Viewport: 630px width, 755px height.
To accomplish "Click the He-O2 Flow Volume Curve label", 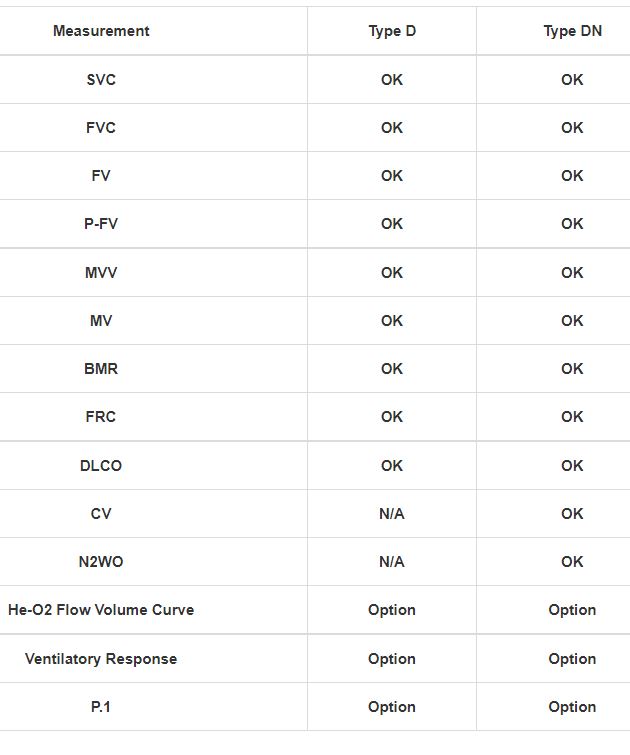I will pyautogui.click(x=101, y=609).
